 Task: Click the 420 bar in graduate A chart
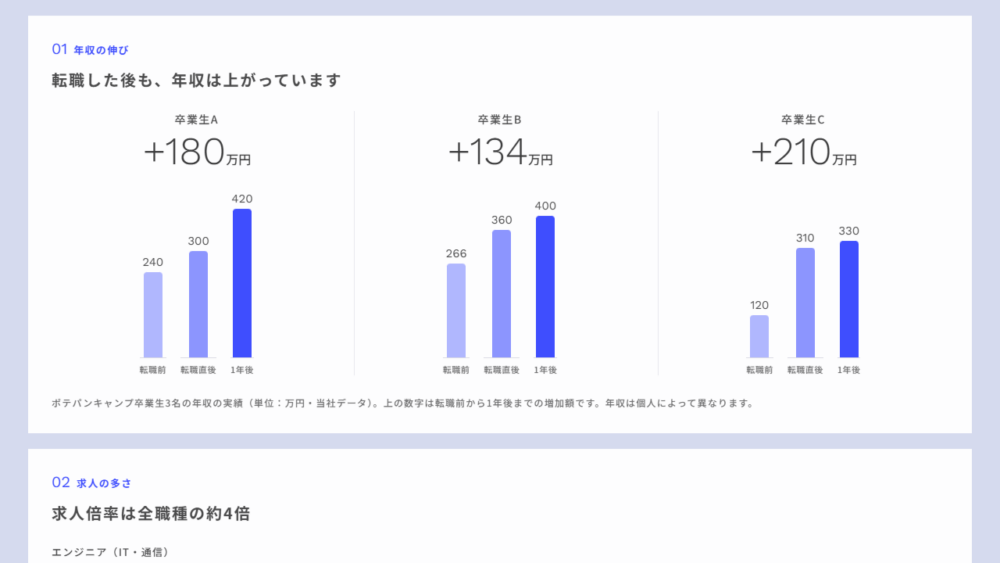pos(242,283)
